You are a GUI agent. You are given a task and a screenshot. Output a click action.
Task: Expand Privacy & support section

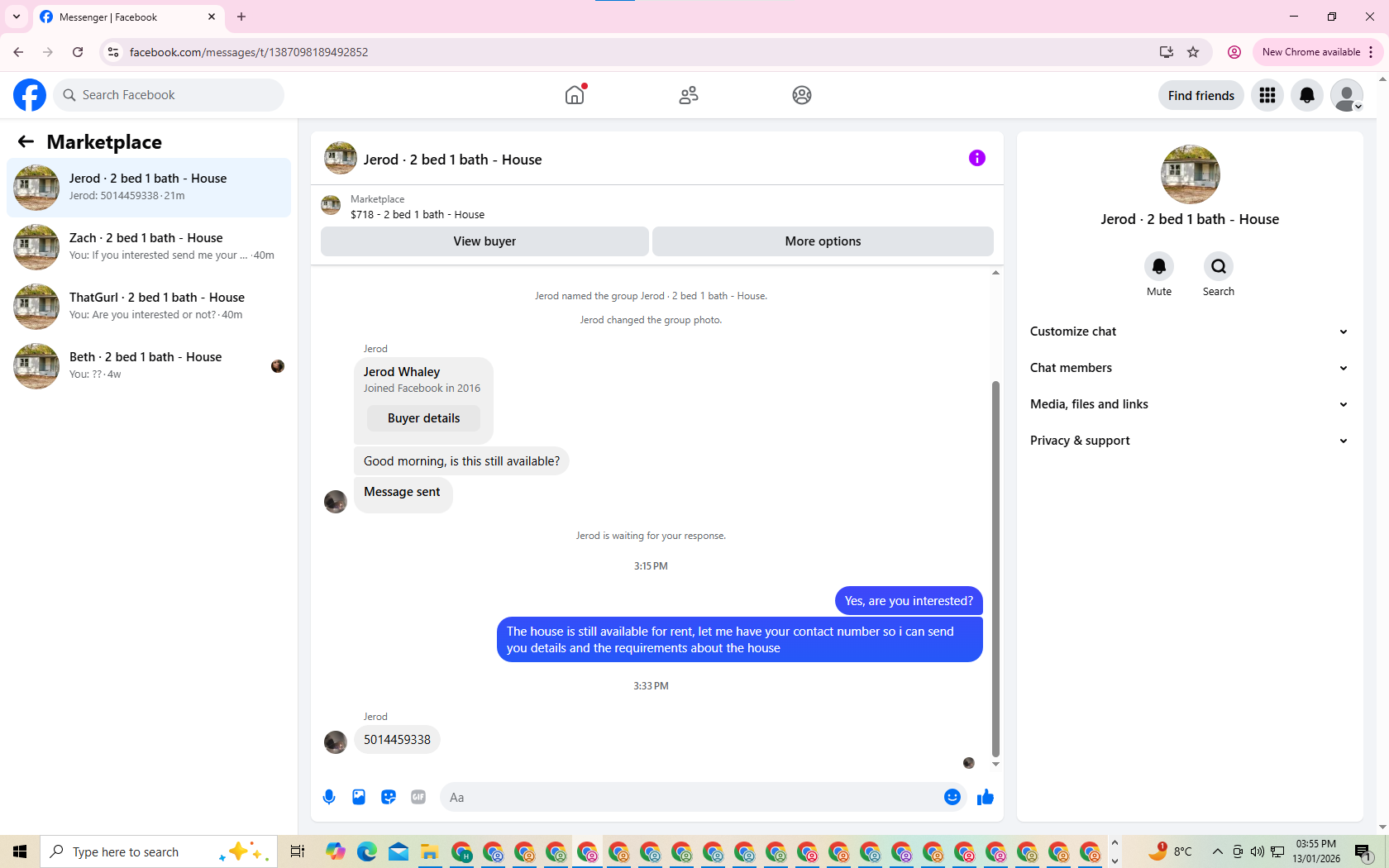point(1190,441)
